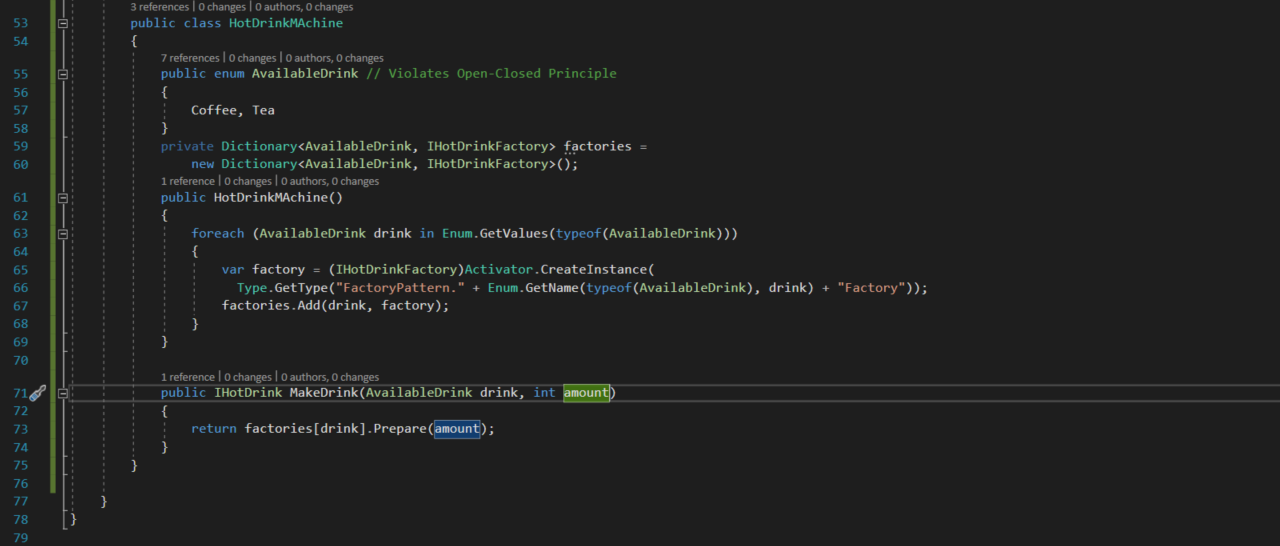Click 'CreateInstance' method call
This screenshot has width=1280, height=546.
[594, 270]
